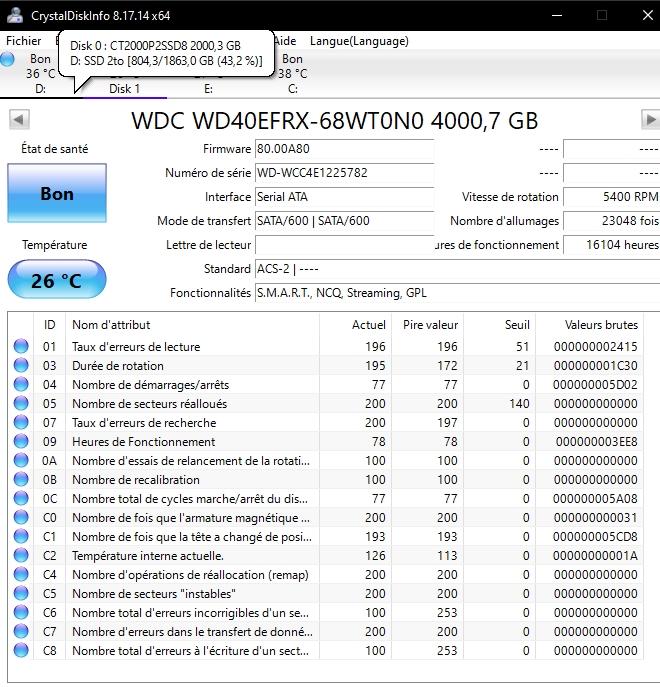Go to next disk with right arrow

(649, 120)
